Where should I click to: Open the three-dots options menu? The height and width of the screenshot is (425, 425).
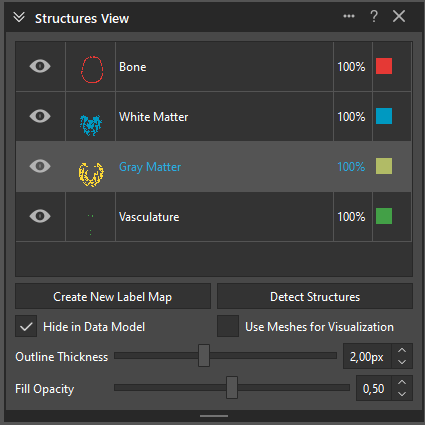tap(349, 16)
